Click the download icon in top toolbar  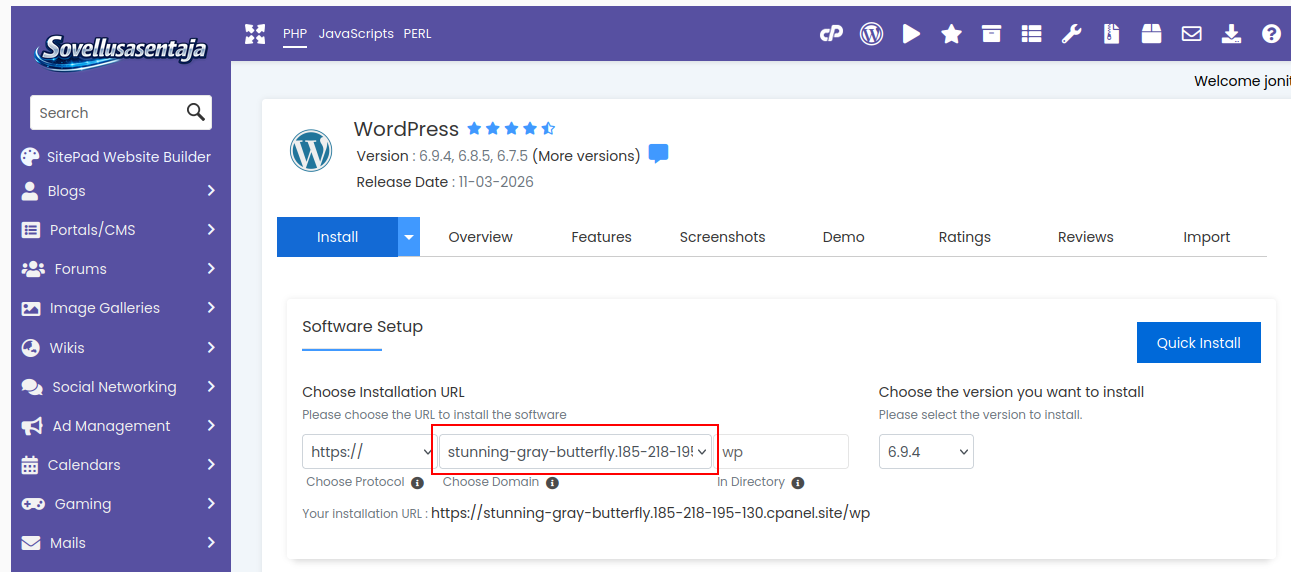[x=1231, y=34]
